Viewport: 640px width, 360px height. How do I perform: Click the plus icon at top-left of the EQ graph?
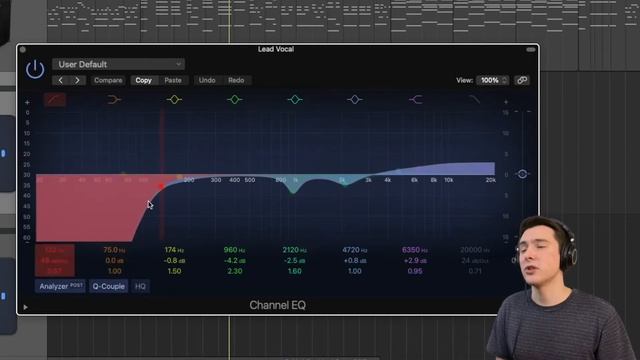[x=27, y=102]
